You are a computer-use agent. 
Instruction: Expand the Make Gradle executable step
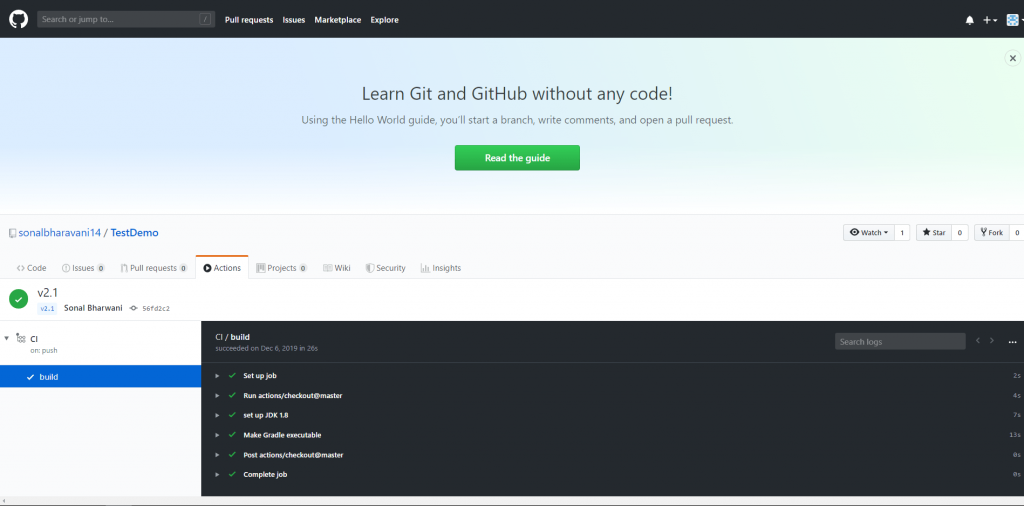(217, 435)
